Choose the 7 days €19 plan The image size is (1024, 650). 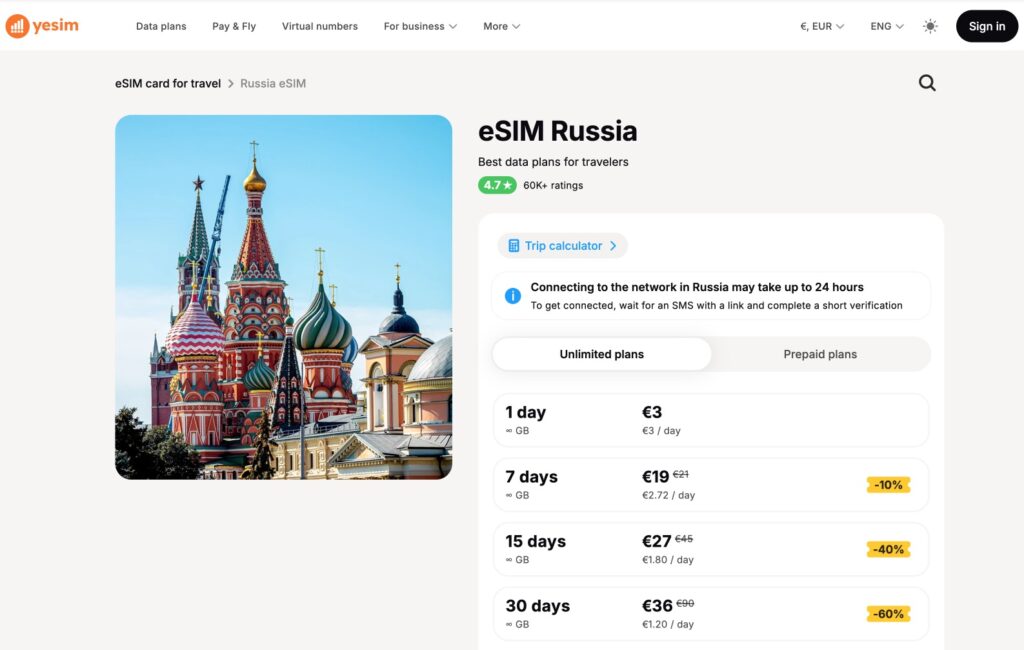click(711, 485)
